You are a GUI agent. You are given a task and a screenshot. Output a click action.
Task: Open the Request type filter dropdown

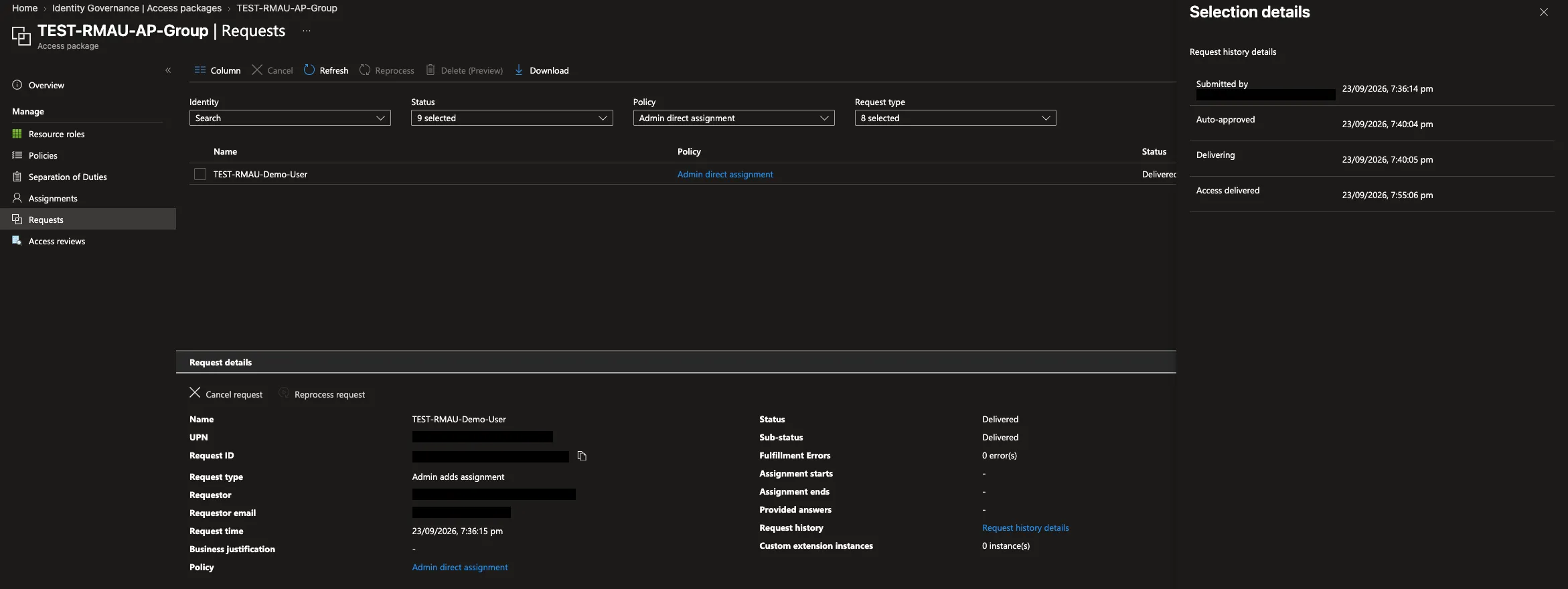click(955, 118)
